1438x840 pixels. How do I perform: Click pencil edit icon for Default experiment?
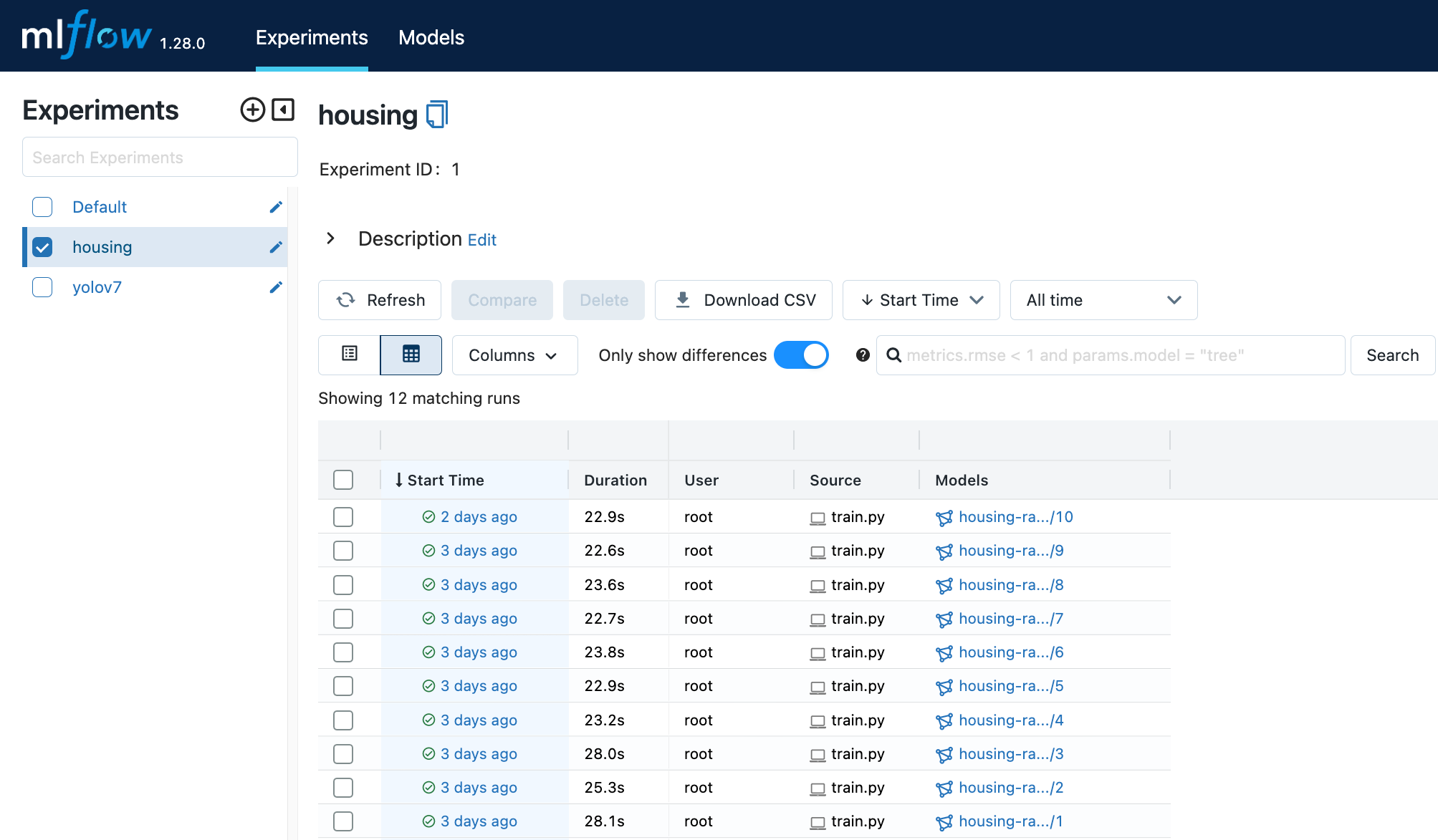(276, 207)
